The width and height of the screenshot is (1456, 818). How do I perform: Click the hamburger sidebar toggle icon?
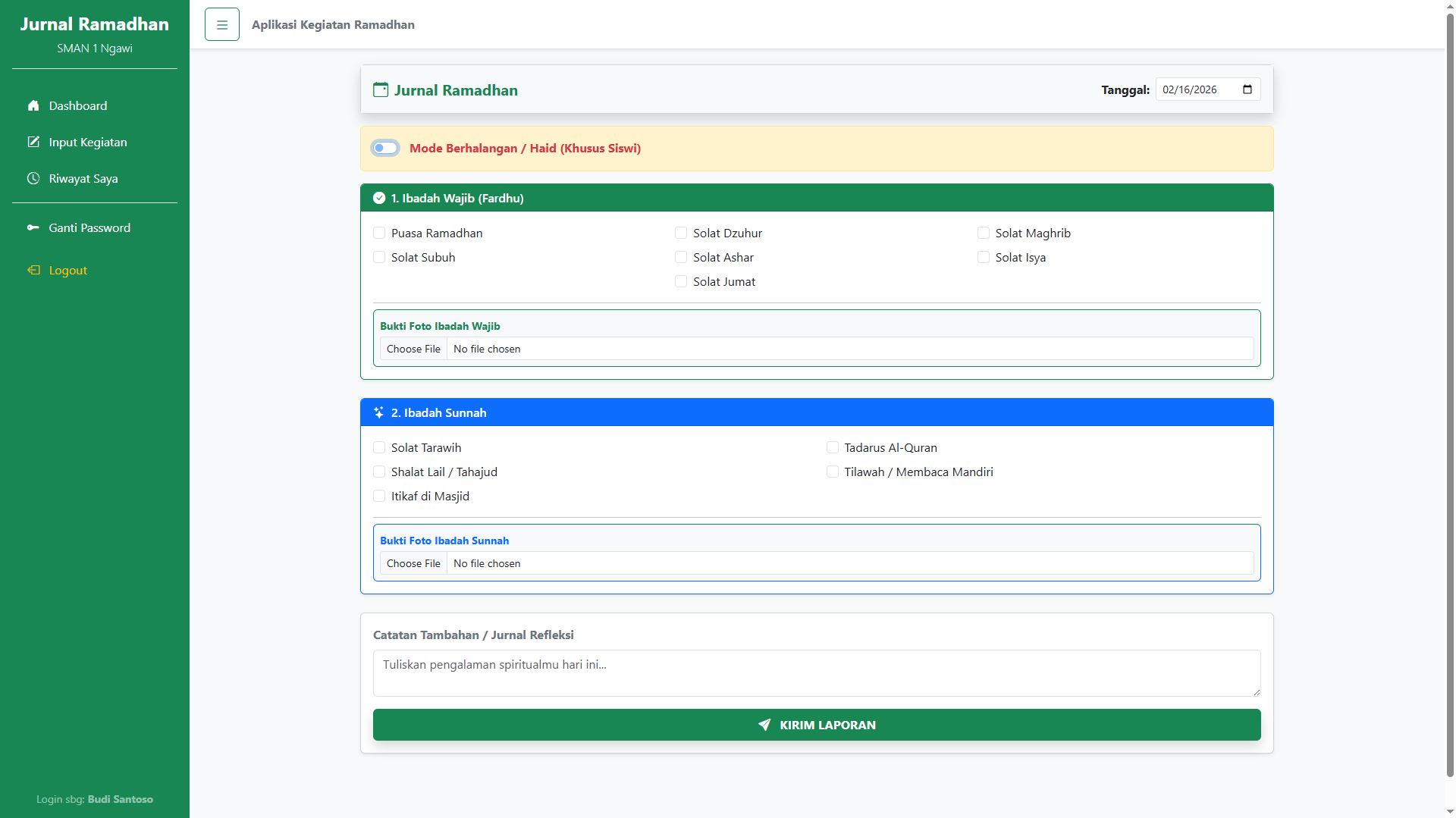pos(221,25)
